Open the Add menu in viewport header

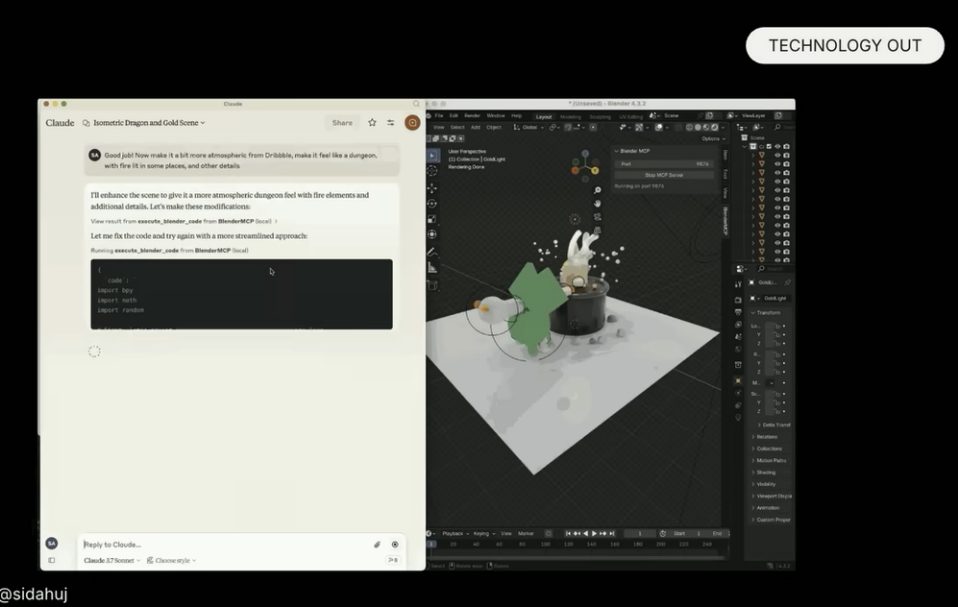point(475,128)
